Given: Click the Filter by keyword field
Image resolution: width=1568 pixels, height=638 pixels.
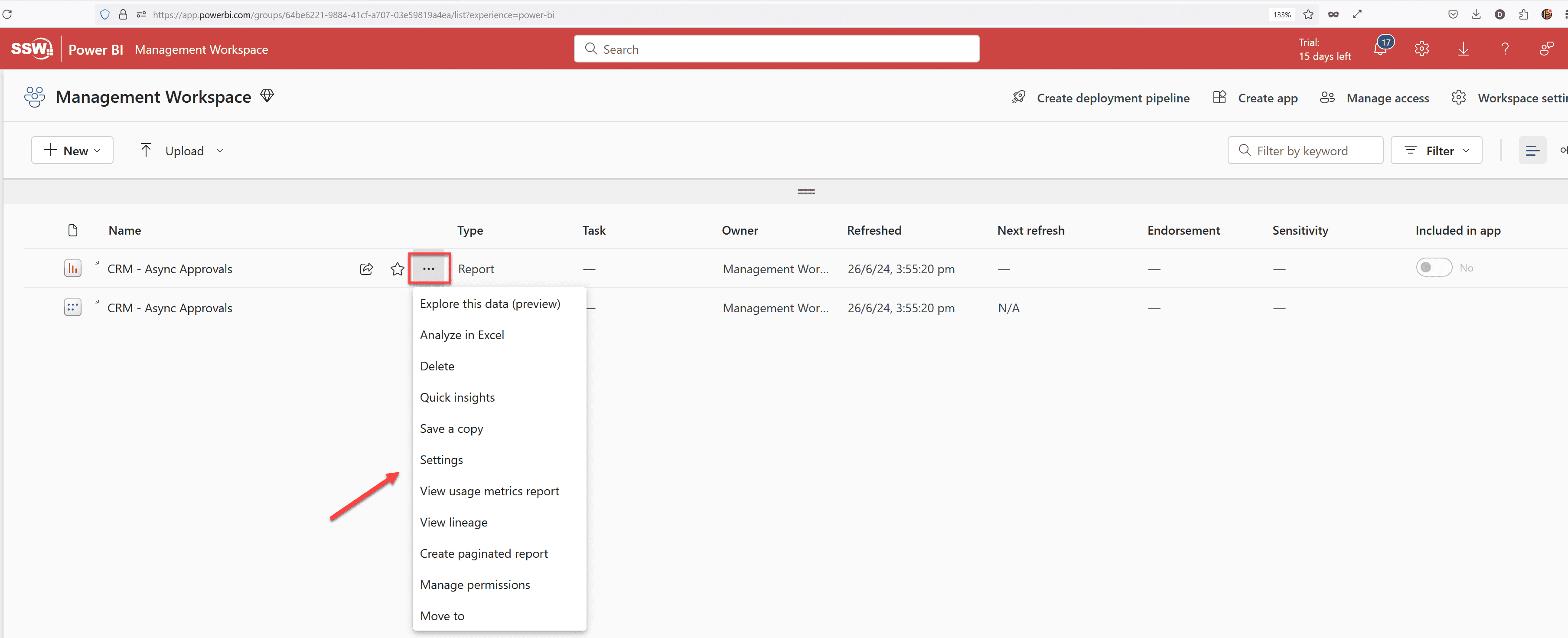Looking at the screenshot, I should (1305, 151).
